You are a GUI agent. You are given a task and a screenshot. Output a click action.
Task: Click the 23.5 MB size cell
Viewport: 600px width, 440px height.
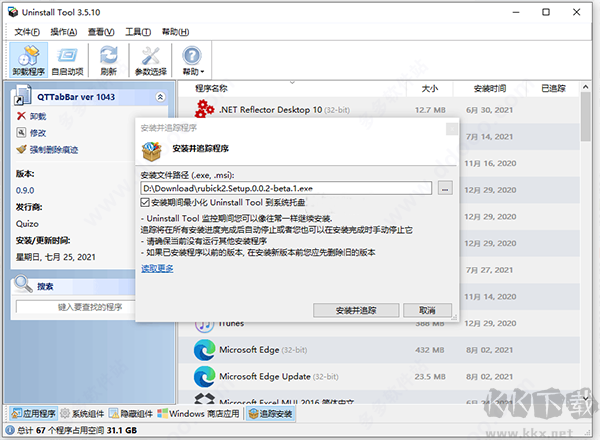[430, 377]
